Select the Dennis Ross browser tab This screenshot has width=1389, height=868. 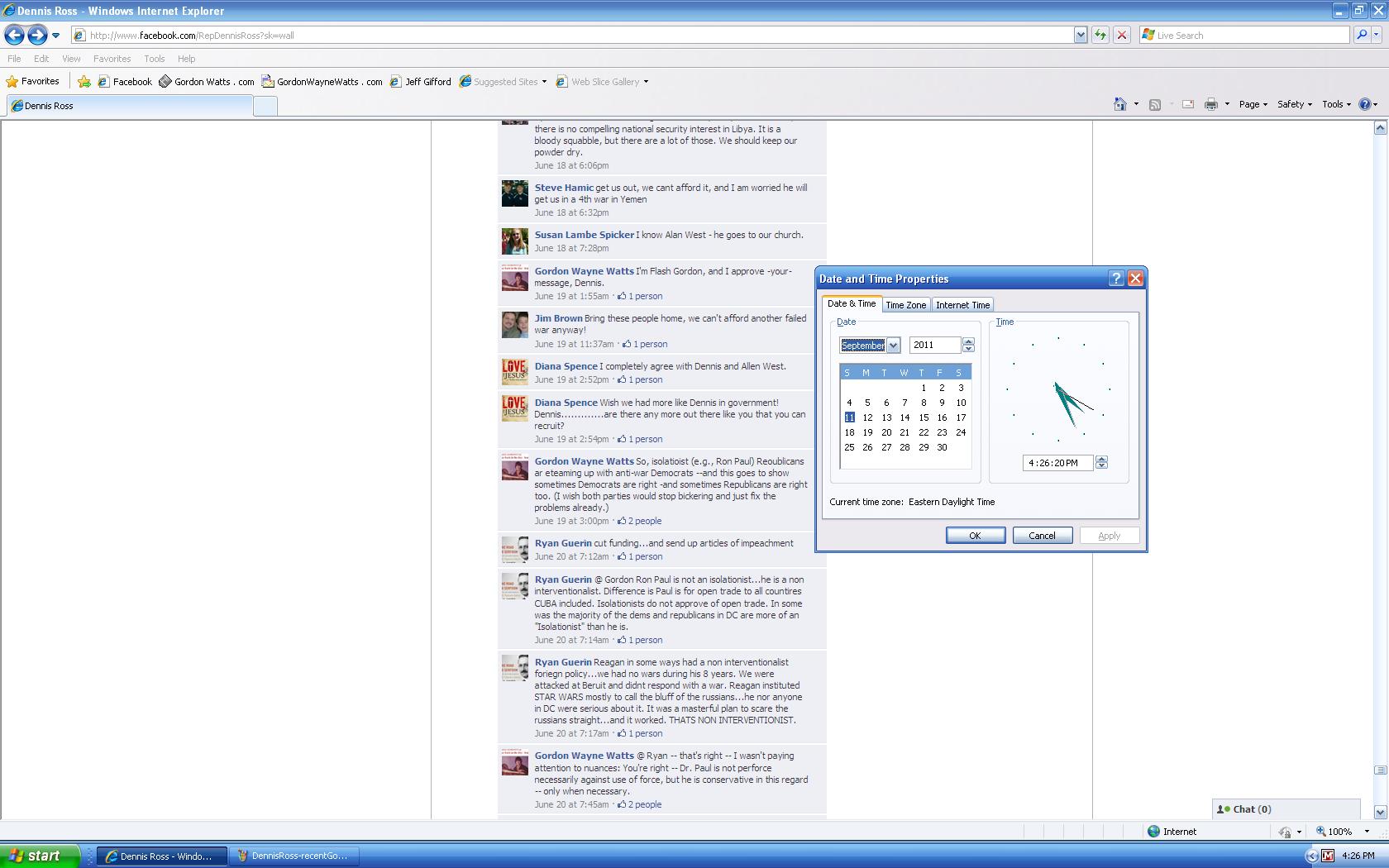[130, 106]
